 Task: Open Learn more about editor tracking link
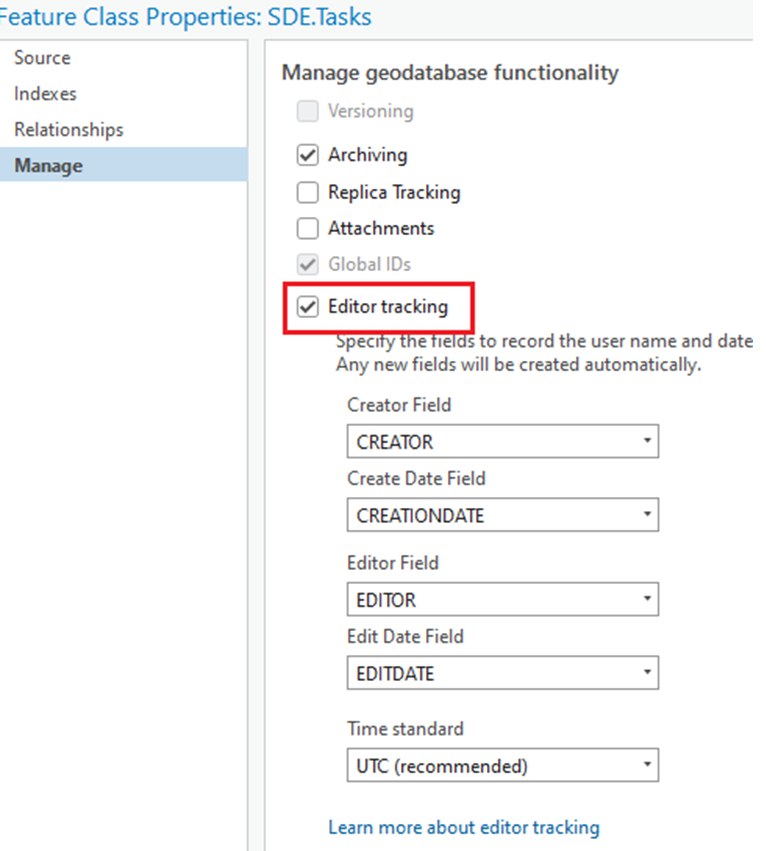point(464,827)
